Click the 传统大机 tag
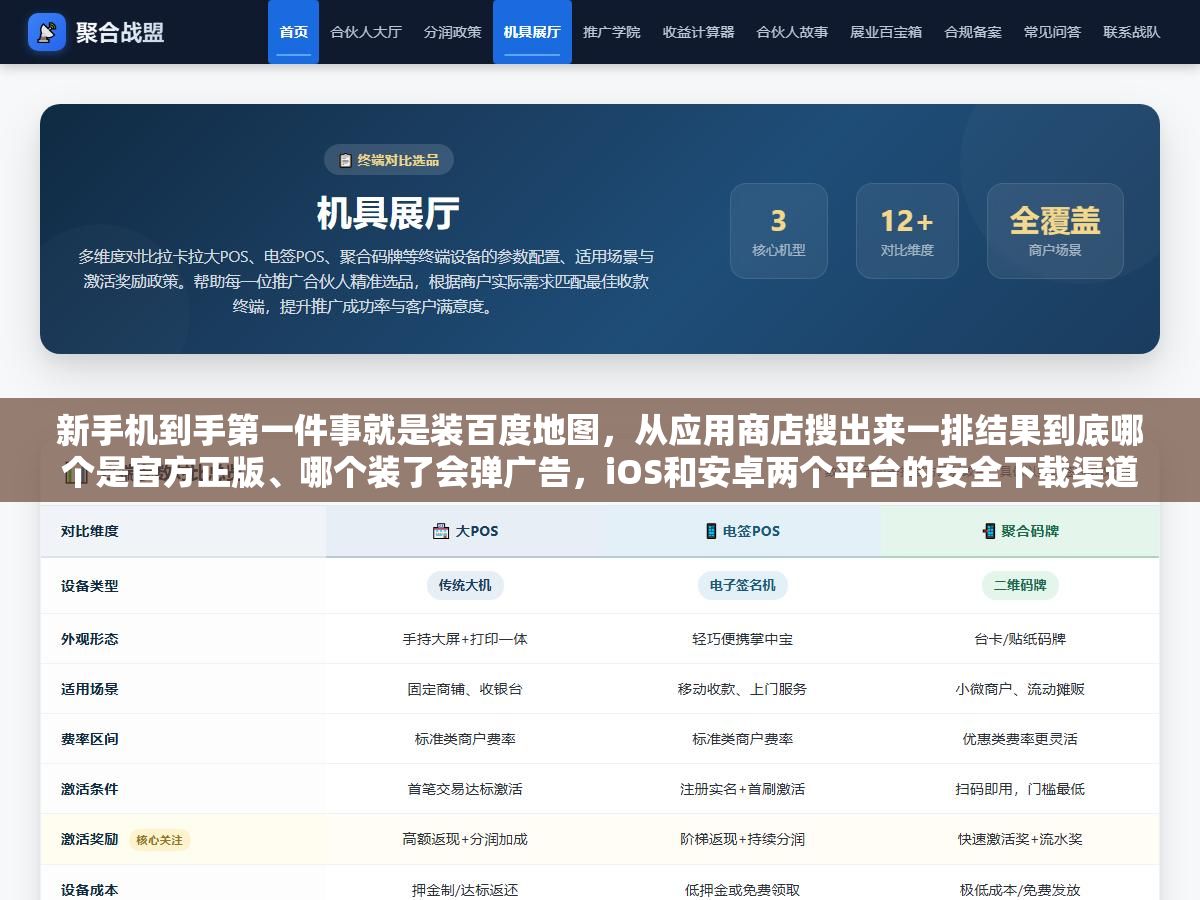The image size is (1200, 900). pos(465,585)
